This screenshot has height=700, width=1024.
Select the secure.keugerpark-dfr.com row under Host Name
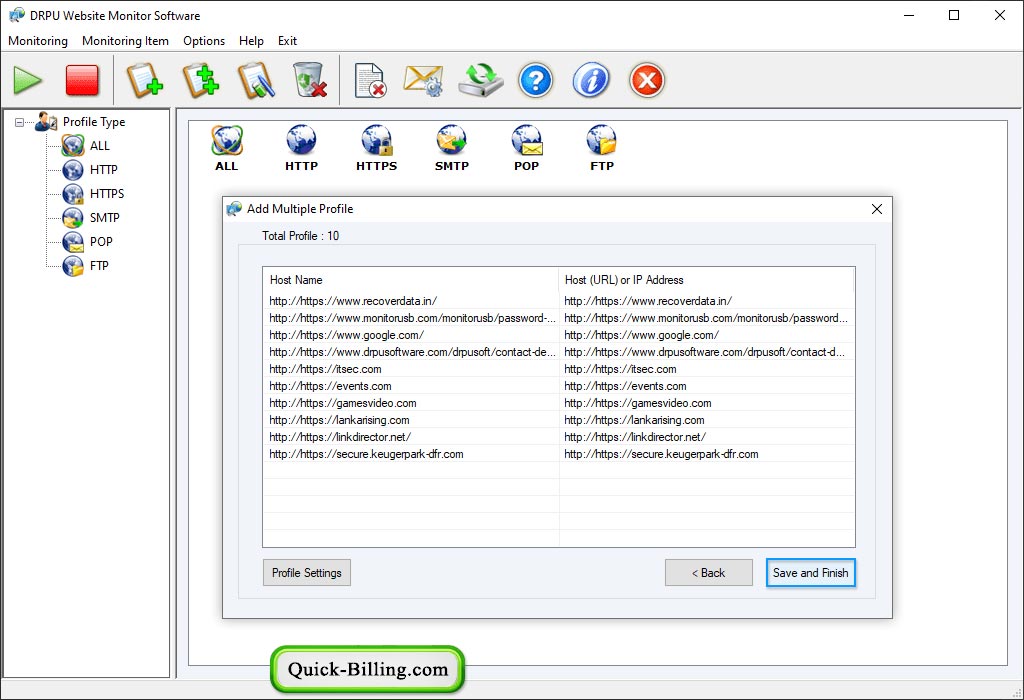click(366, 454)
